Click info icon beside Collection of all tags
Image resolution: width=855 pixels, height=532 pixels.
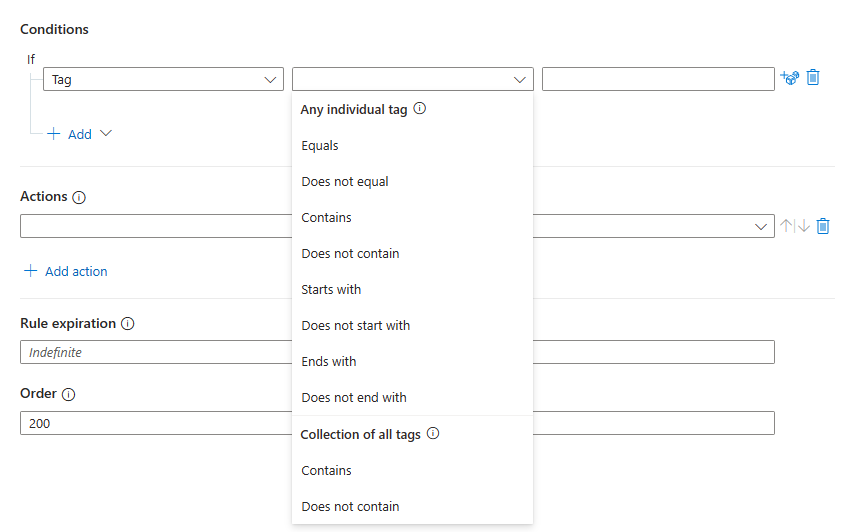[x=433, y=434]
